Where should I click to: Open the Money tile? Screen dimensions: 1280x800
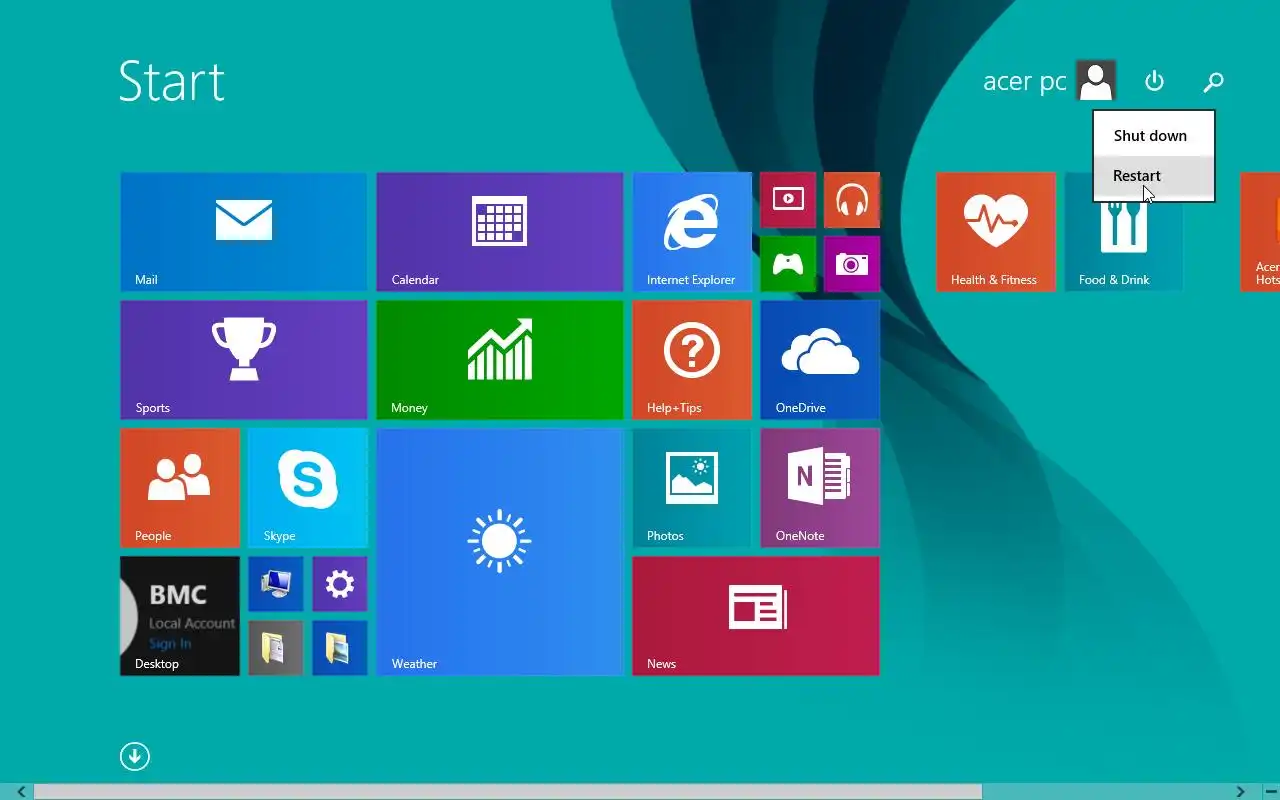(500, 360)
